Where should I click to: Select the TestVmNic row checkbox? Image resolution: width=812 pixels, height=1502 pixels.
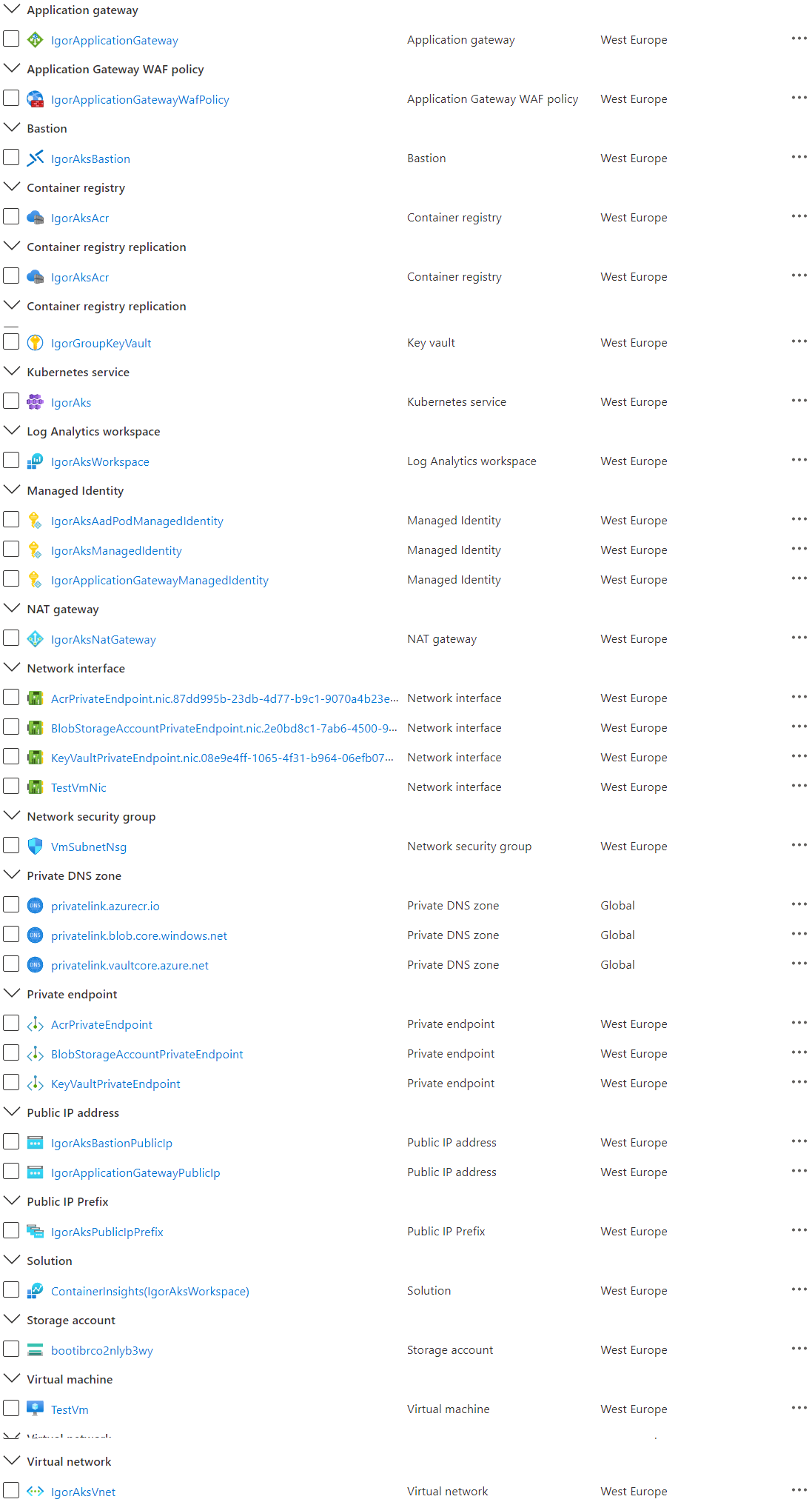coord(11,786)
